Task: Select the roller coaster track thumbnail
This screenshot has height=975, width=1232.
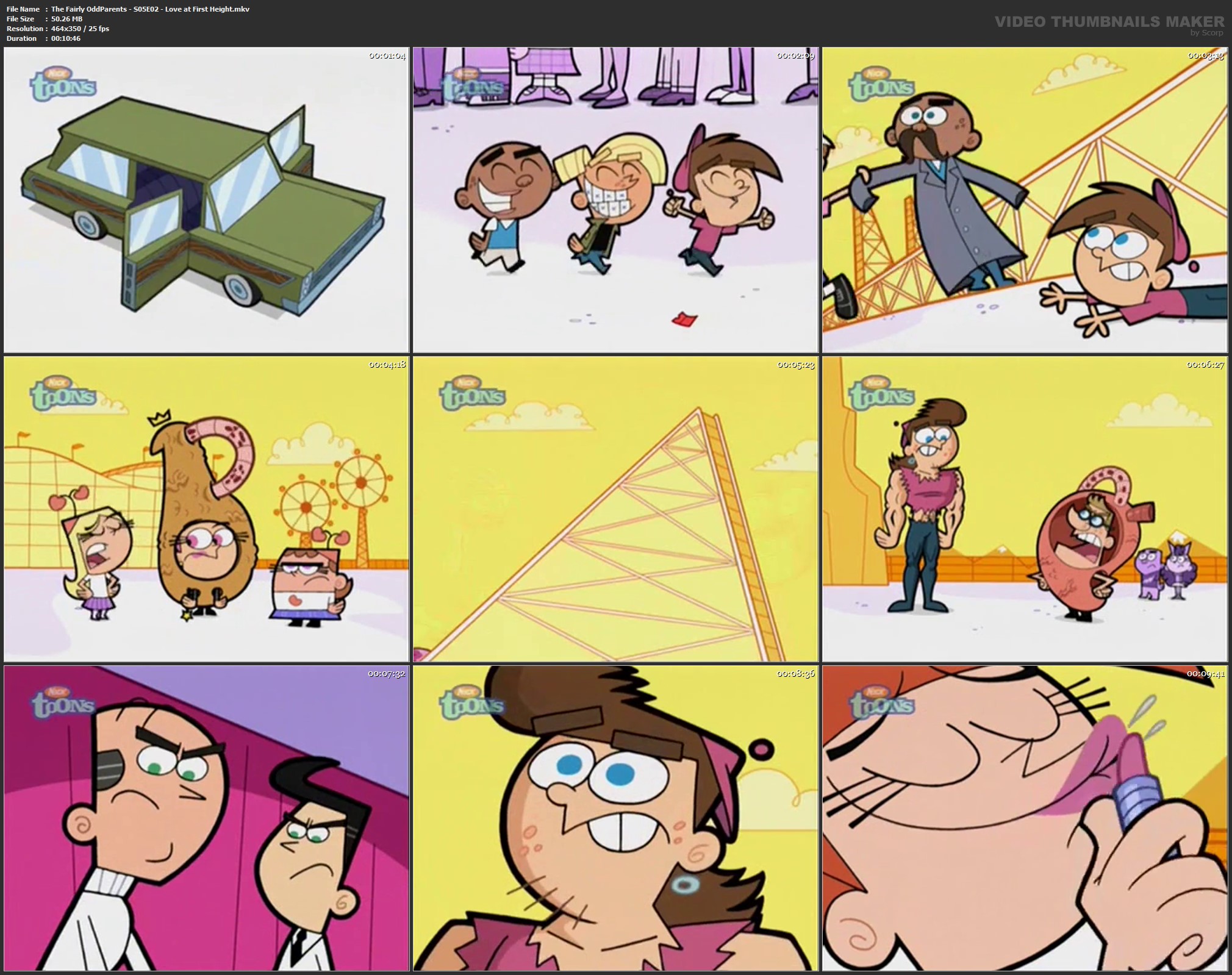Action: click(x=615, y=509)
